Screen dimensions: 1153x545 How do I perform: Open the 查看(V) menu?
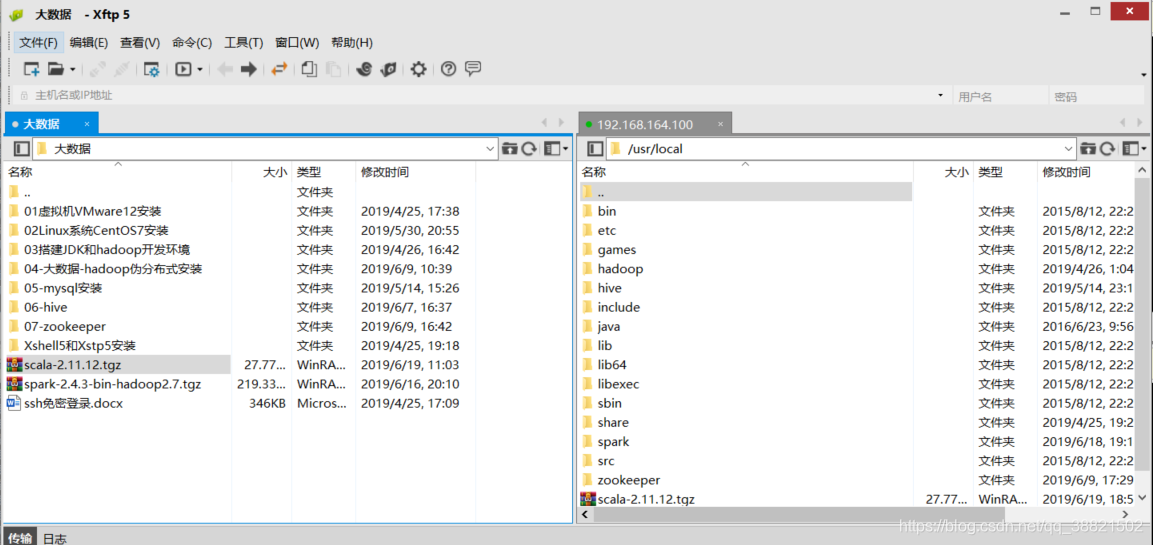coord(140,43)
